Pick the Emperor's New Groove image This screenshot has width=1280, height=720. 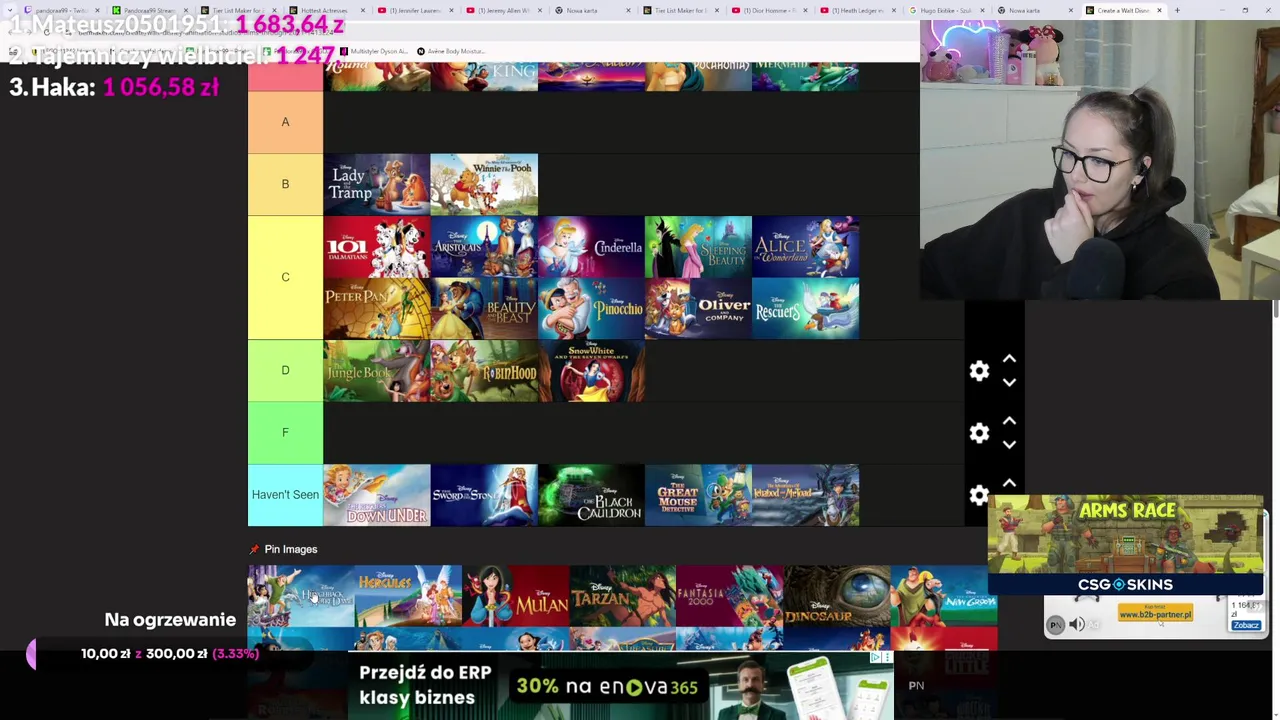click(x=943, y=596)
